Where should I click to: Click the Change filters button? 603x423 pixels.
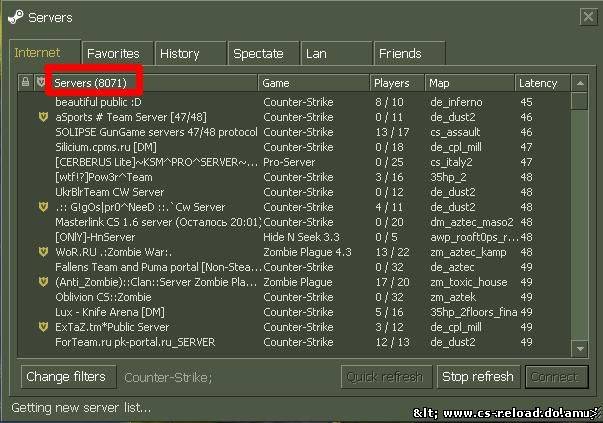[x=68, y=376]
